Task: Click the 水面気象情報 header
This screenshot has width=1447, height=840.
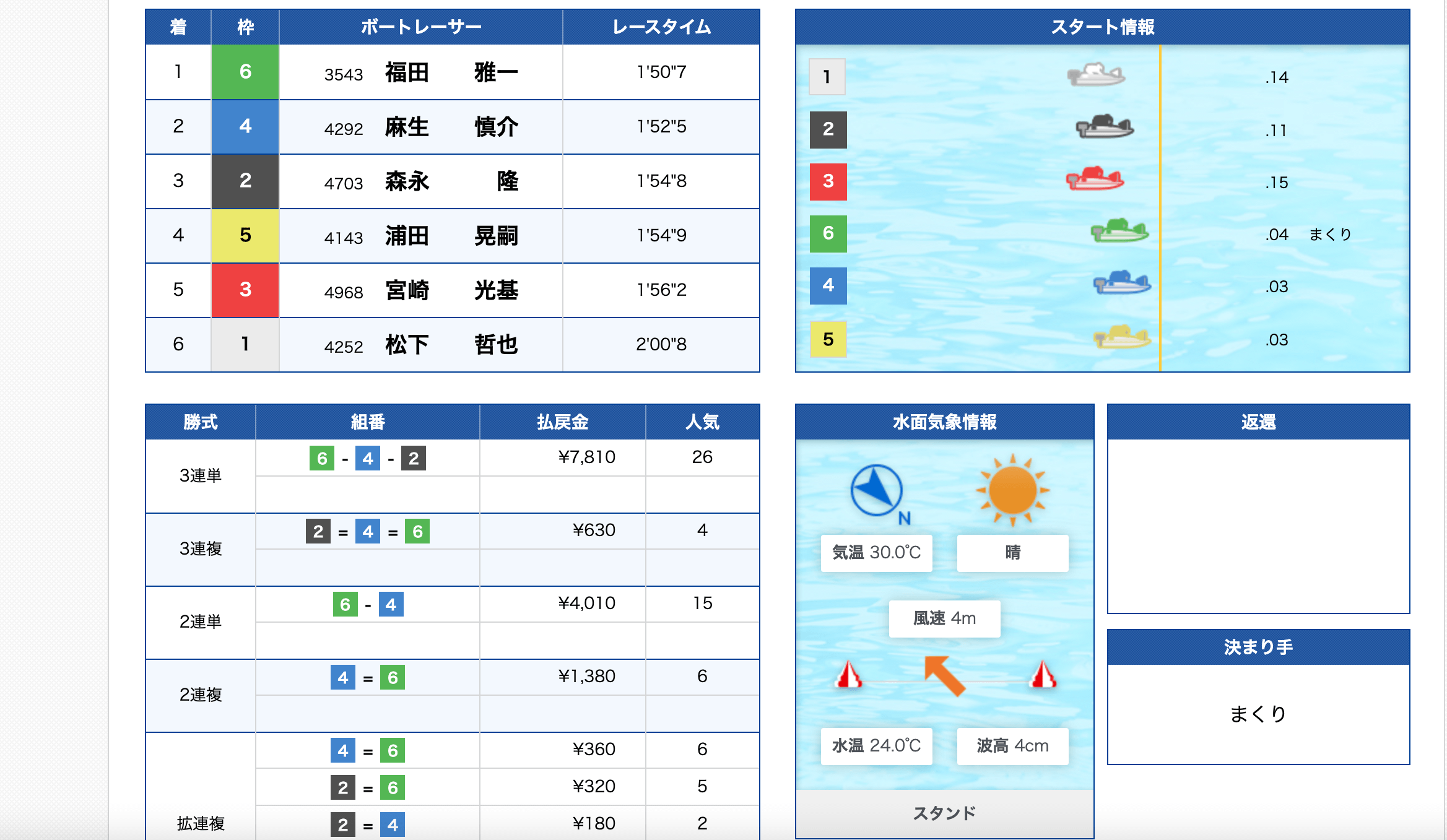Action: point(944,422)
